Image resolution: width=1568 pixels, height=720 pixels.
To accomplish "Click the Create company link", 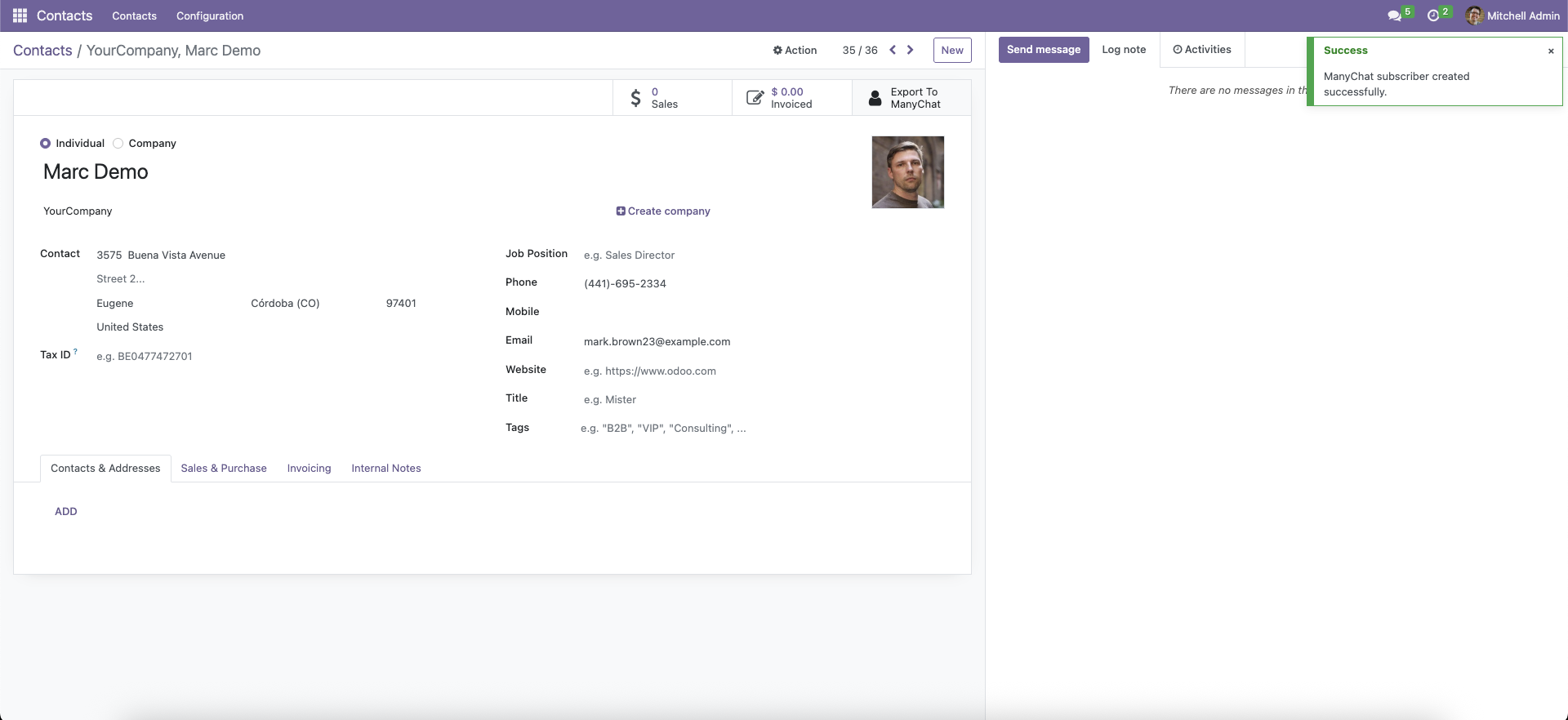I will click(663, 211).
